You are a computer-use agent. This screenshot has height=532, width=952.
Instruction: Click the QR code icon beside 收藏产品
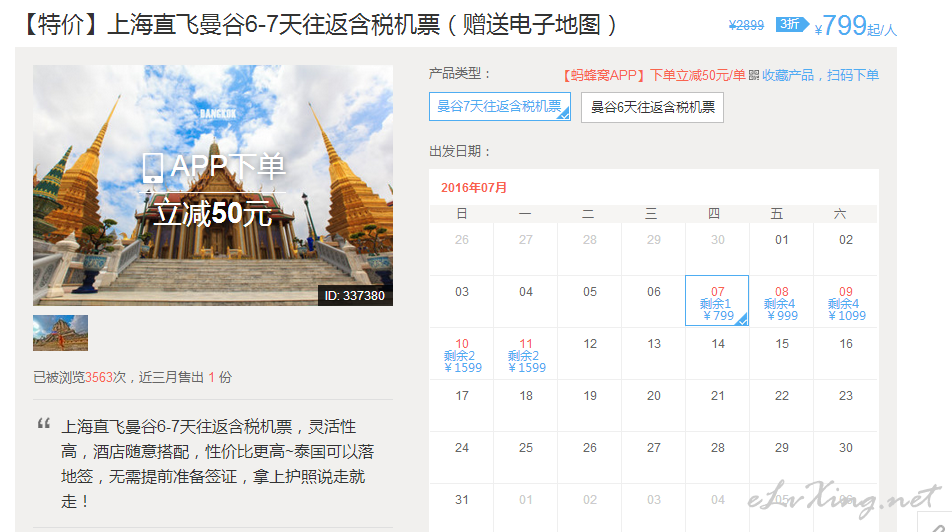754,75
